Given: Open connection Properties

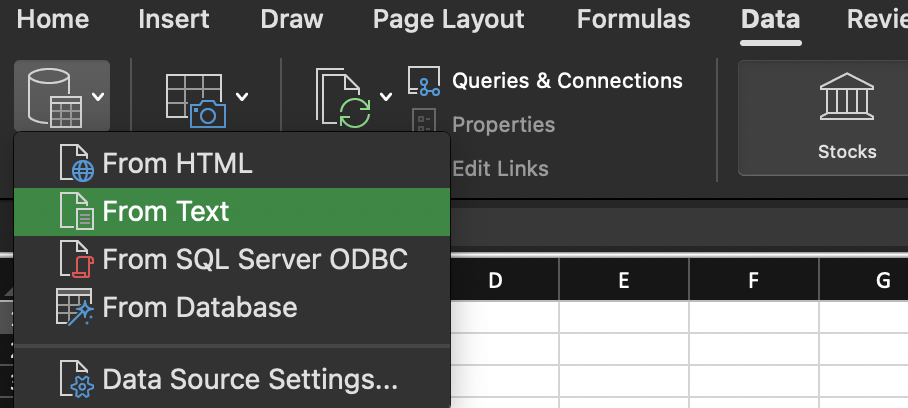Looking at the screenshot, I should point(503,124).
